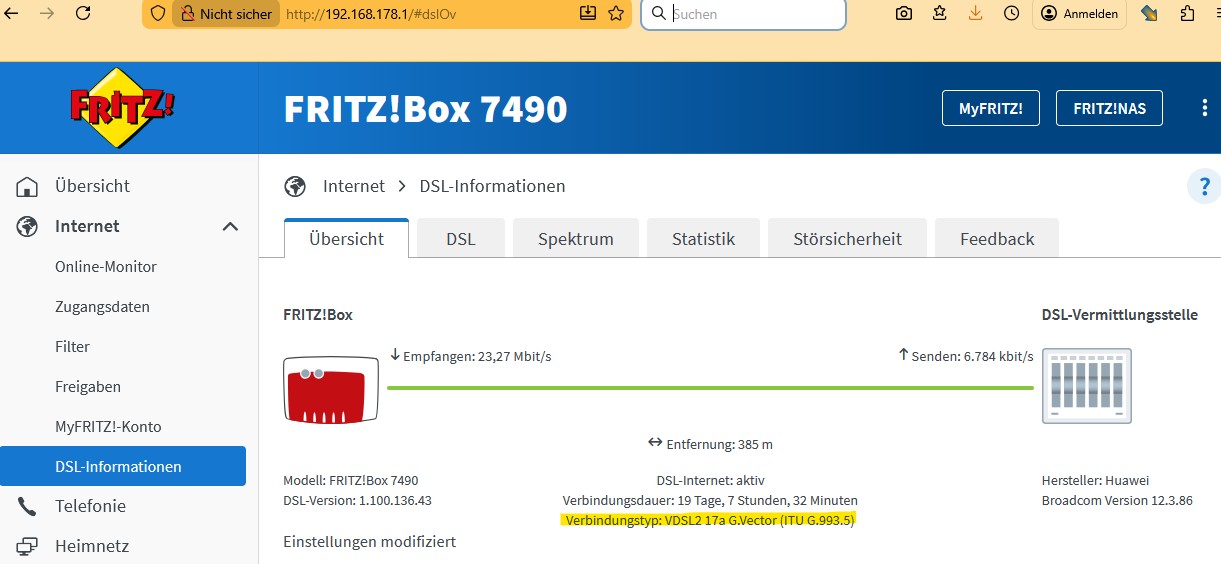Click the pencil extension icon
This screenshot has height=564, width=1221.
click(1149, 13)
